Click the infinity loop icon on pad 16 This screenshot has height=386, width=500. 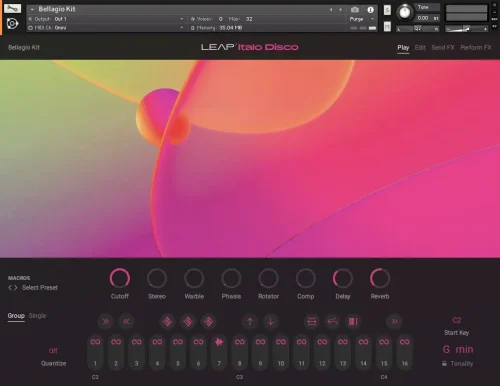click(405, 342)
